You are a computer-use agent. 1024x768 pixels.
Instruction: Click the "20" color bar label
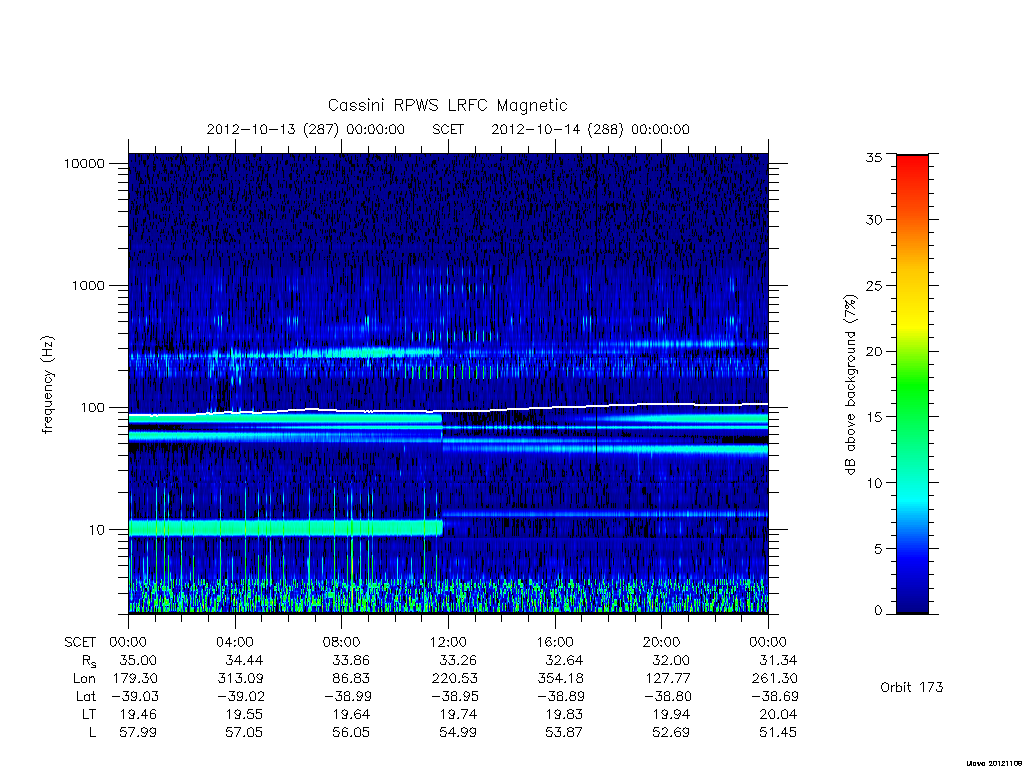pyautogui.click(x=873, y=351)
